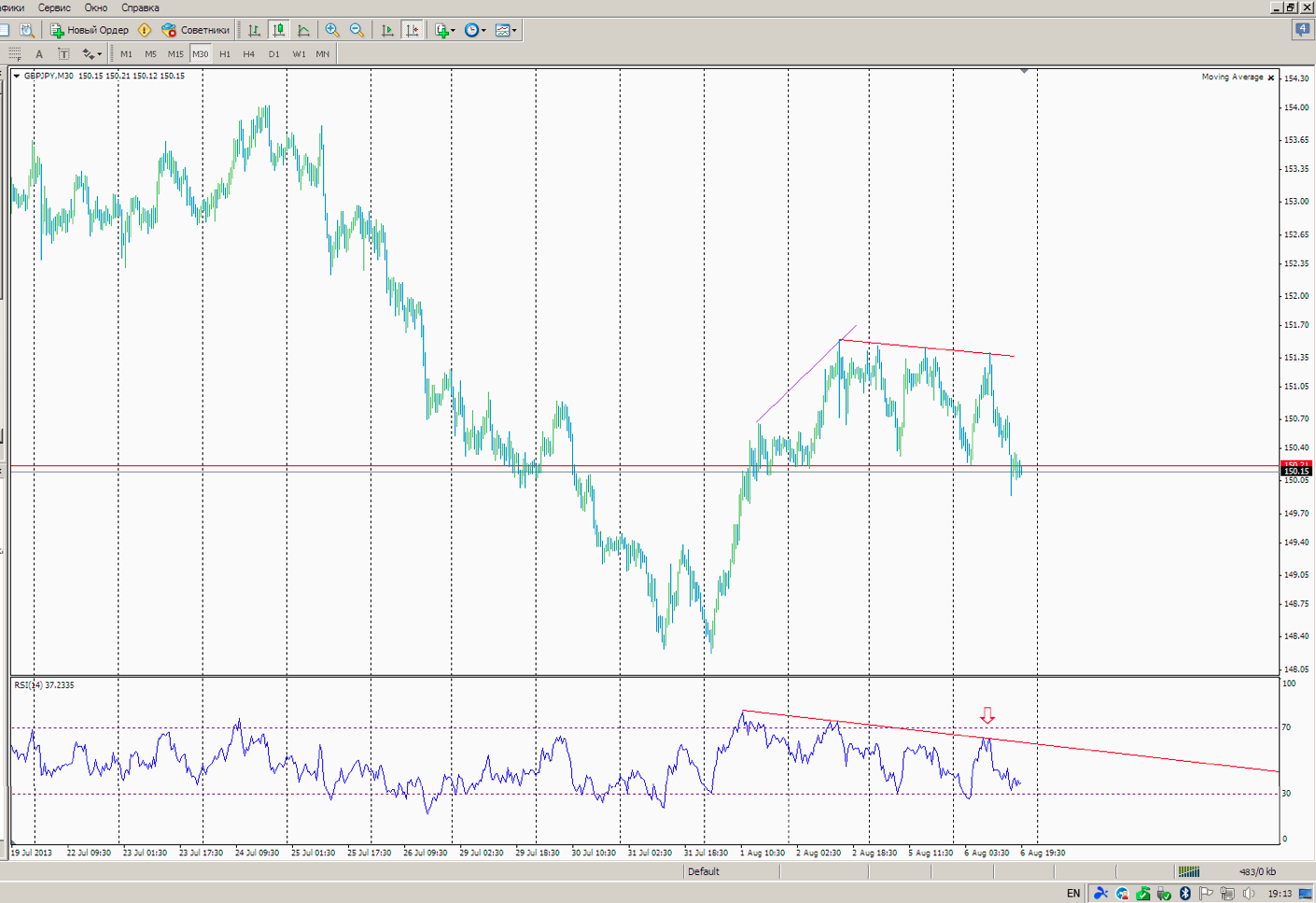Image resolution: width=1316 pixels, height=903 pixels.
Task: Open the Сервис menu
Action: pyautogui.click(x=54, y=7)
